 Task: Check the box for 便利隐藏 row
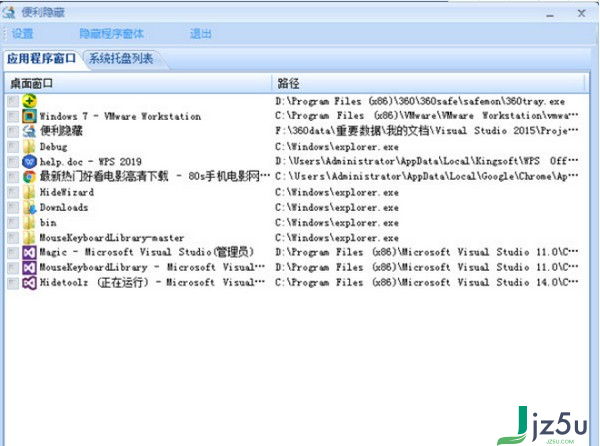[x=13, y=132]
